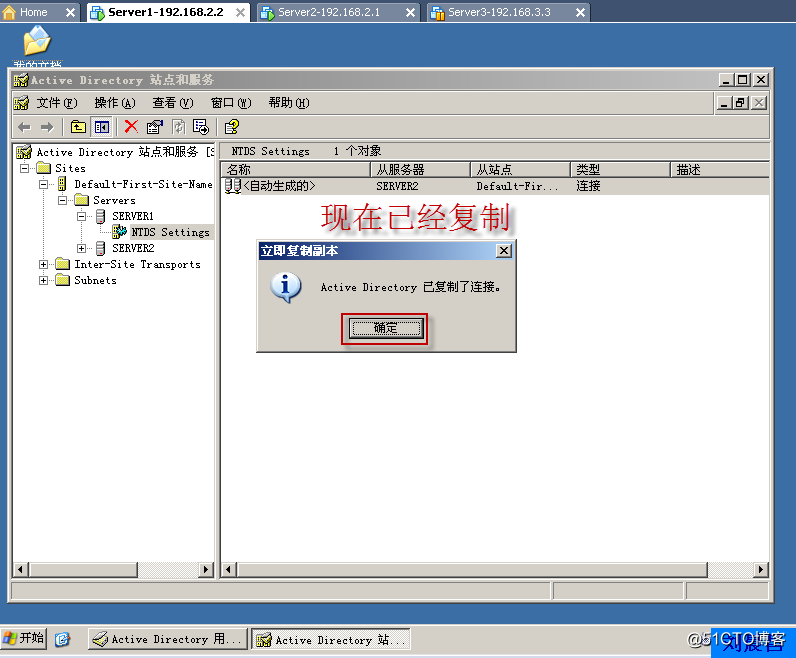Open the 操作(A) menu
The image size is (796, 658).
[115, 103]
